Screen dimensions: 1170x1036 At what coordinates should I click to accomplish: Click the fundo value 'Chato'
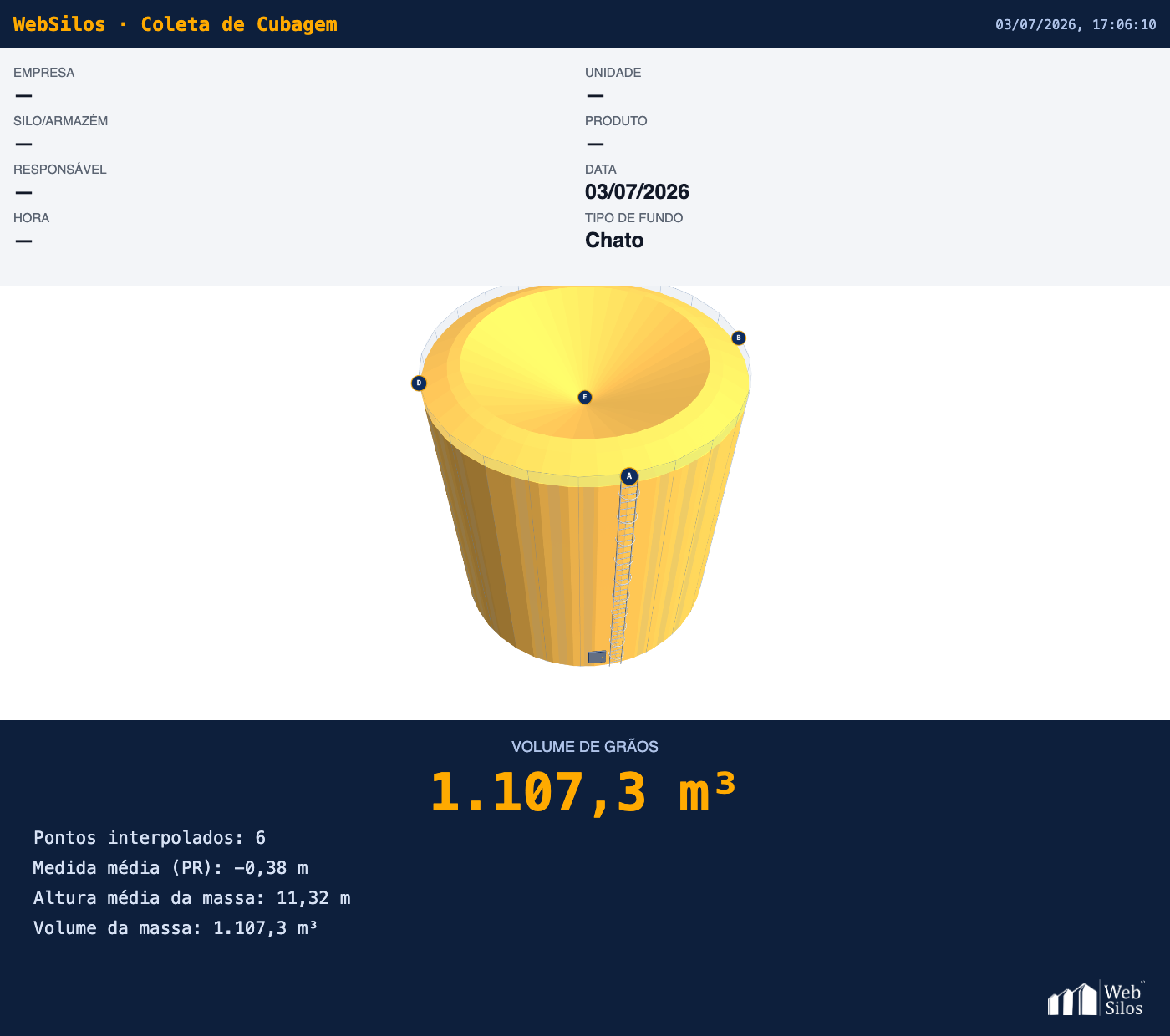pyautogui.click(x=614, y=241)
